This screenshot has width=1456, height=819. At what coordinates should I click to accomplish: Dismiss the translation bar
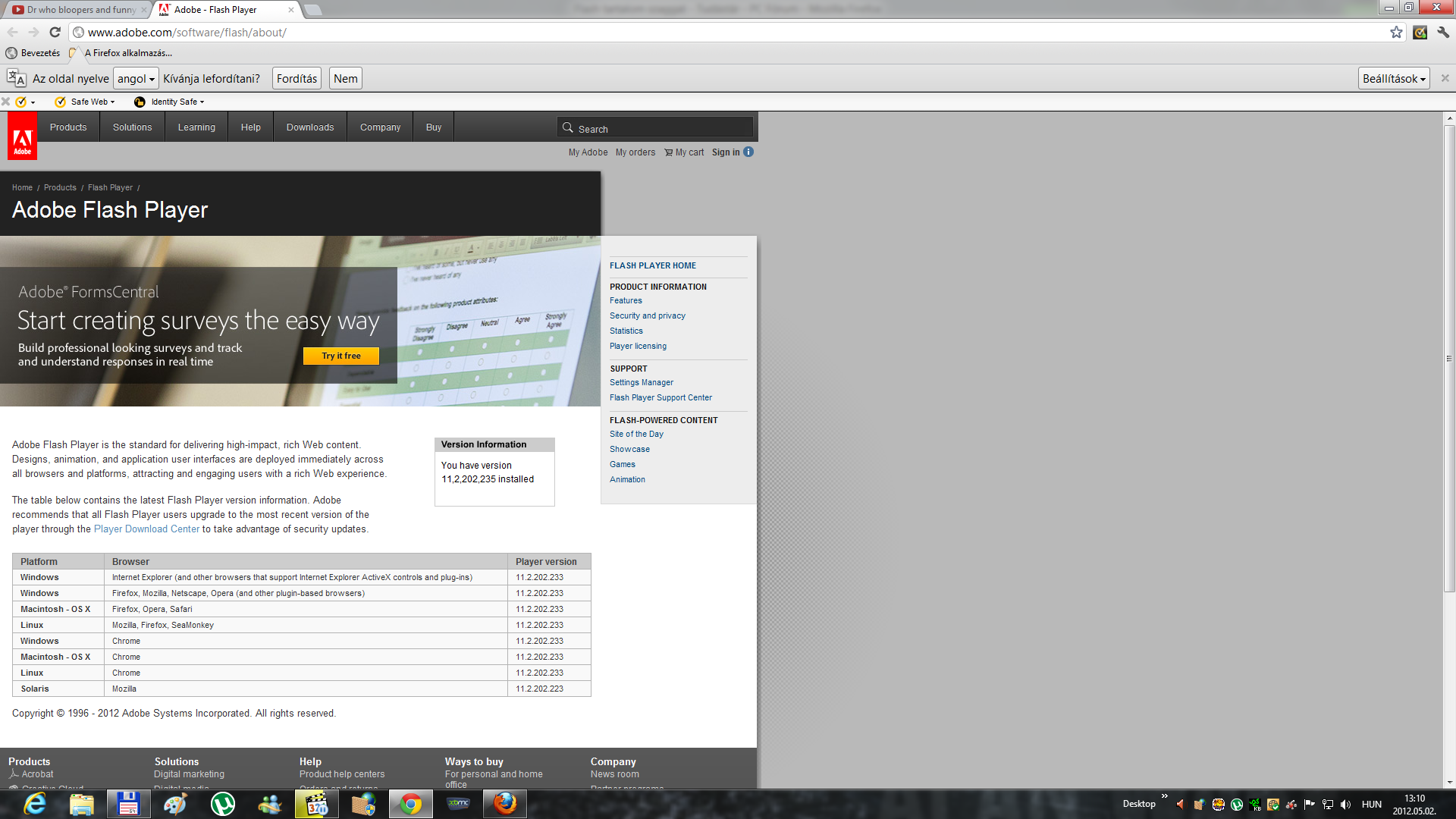[x=1445, y=78]
